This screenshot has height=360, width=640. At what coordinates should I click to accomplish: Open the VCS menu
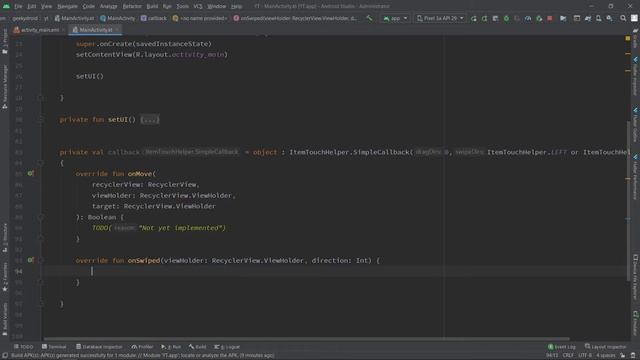point(198,6)
